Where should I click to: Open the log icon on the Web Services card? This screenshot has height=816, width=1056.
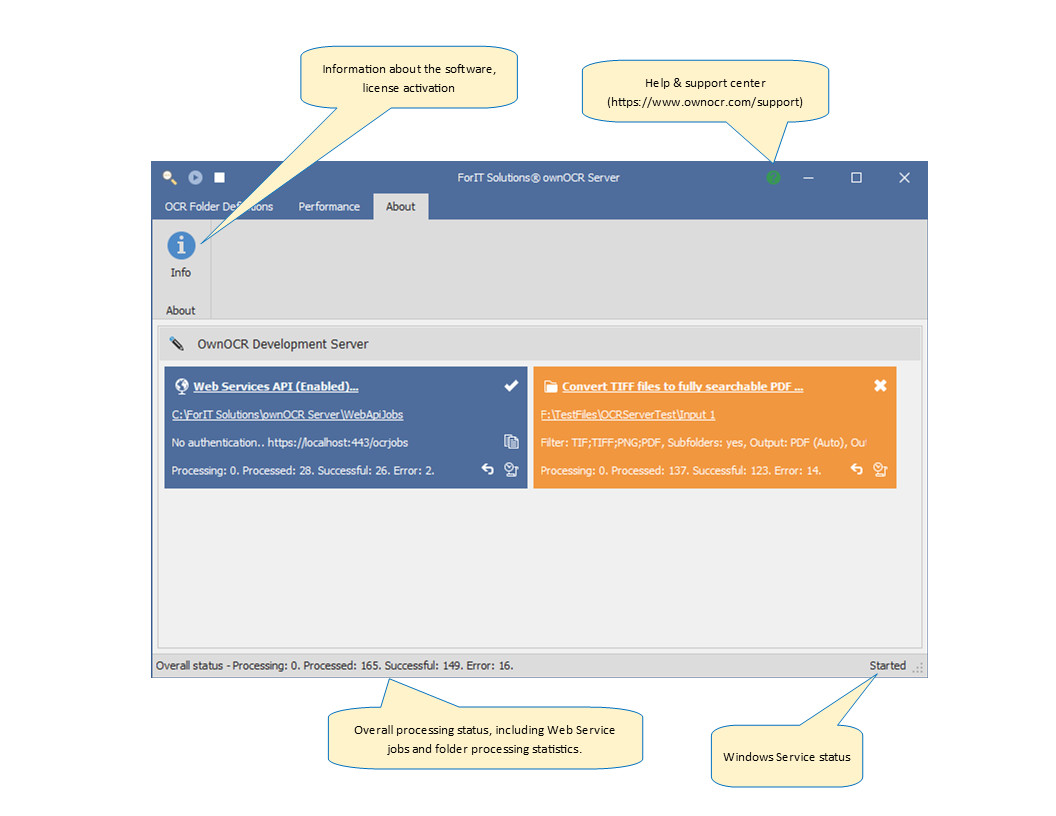click(511, 469)
